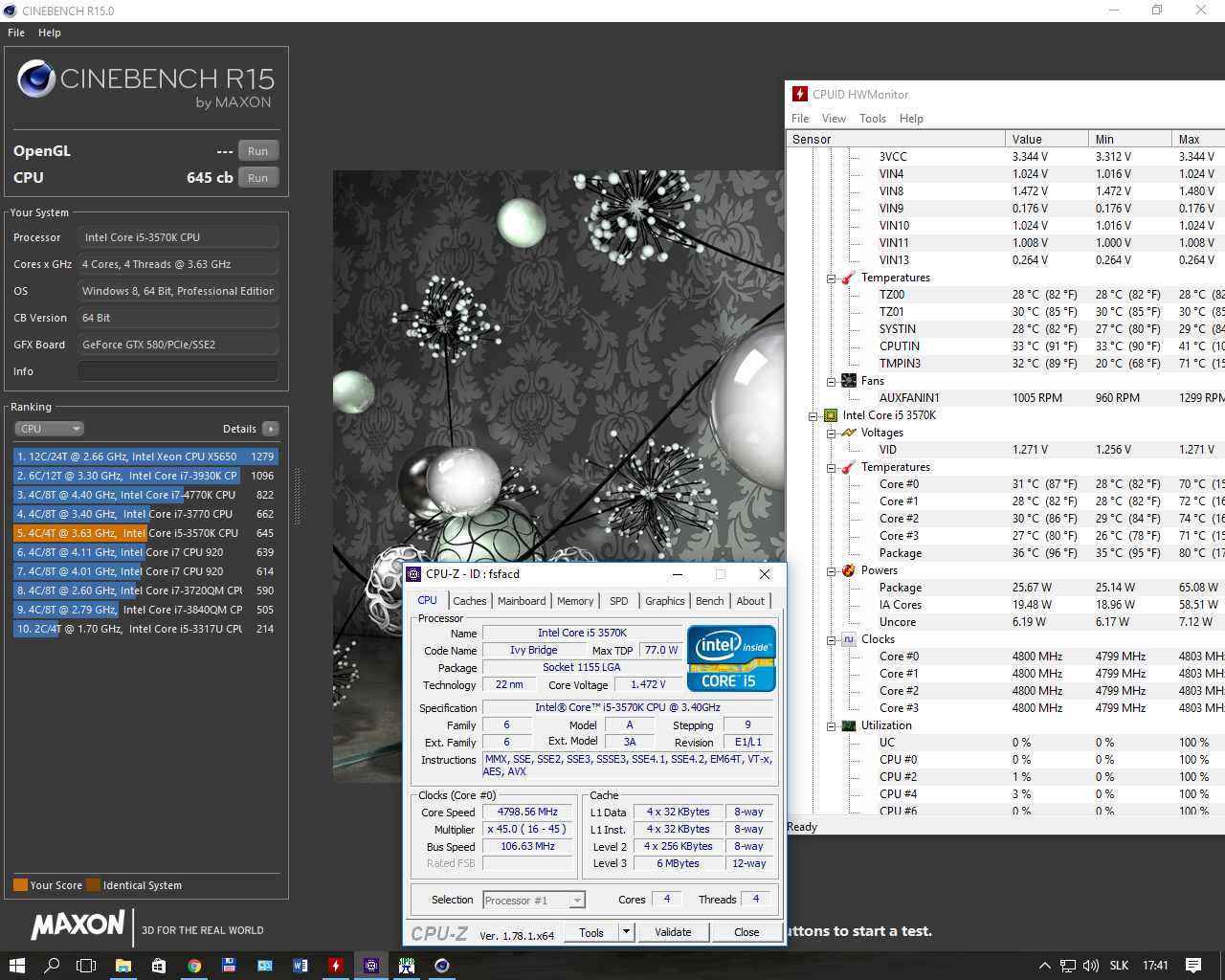Open Task View on the taskbar
The image size is (1225, 980).
coord(86,966)
